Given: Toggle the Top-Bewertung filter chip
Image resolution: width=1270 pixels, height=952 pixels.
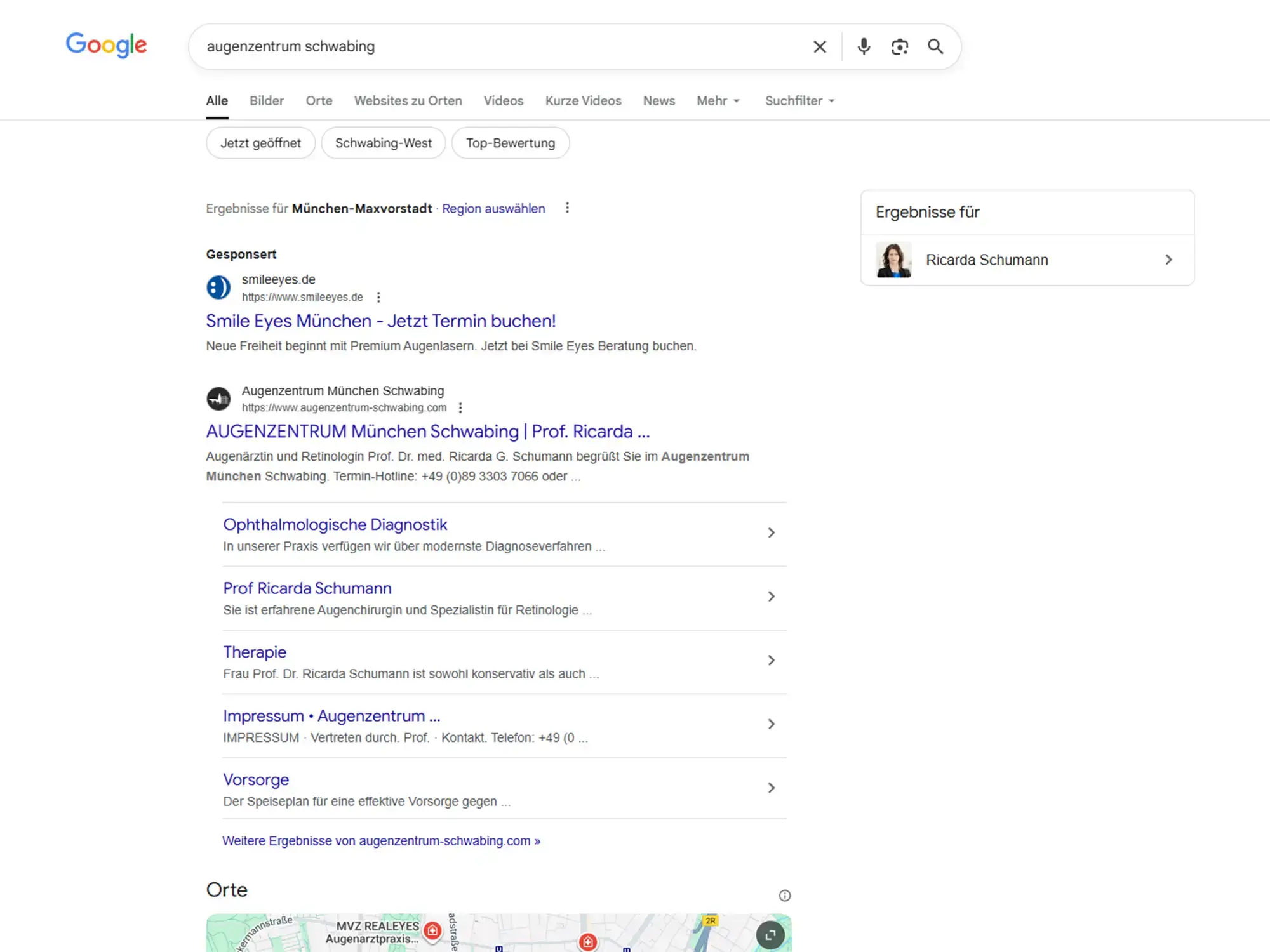Looking at the screenshot, I should [510, 143].
